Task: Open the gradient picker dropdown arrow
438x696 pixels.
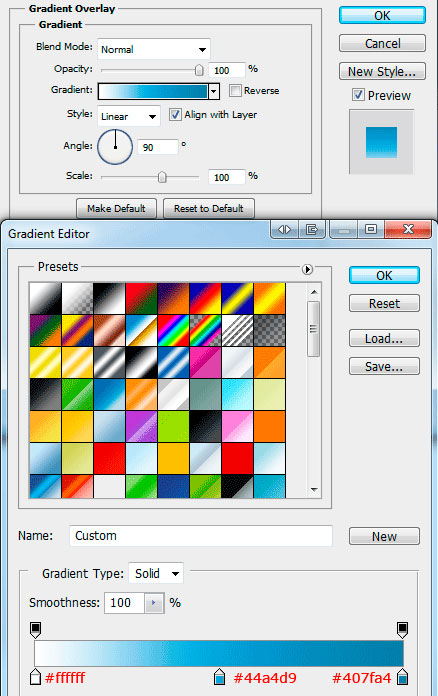Action: (214, 91)
